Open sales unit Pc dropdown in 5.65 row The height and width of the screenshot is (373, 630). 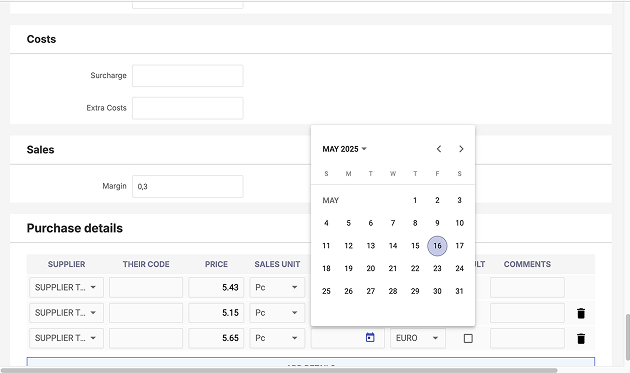click(x=277, y=338)
